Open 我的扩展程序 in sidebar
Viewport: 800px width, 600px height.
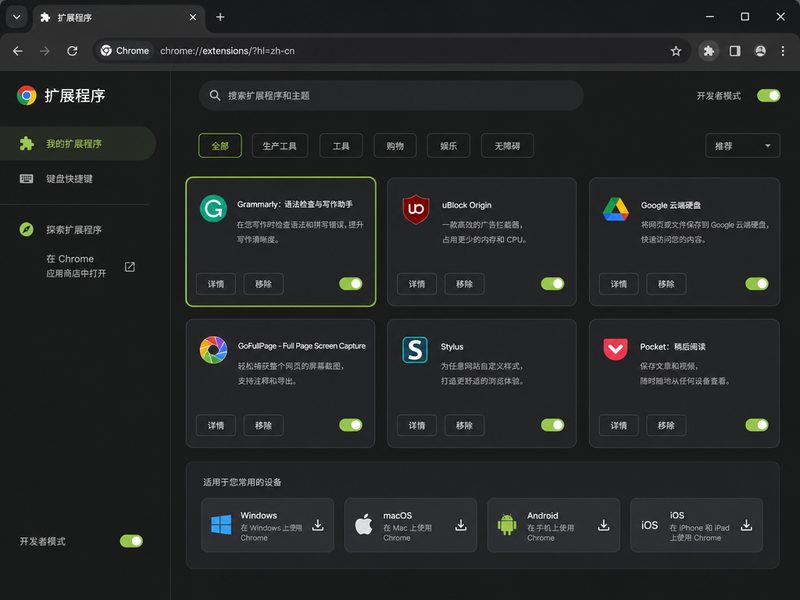[x=78, y=143]
